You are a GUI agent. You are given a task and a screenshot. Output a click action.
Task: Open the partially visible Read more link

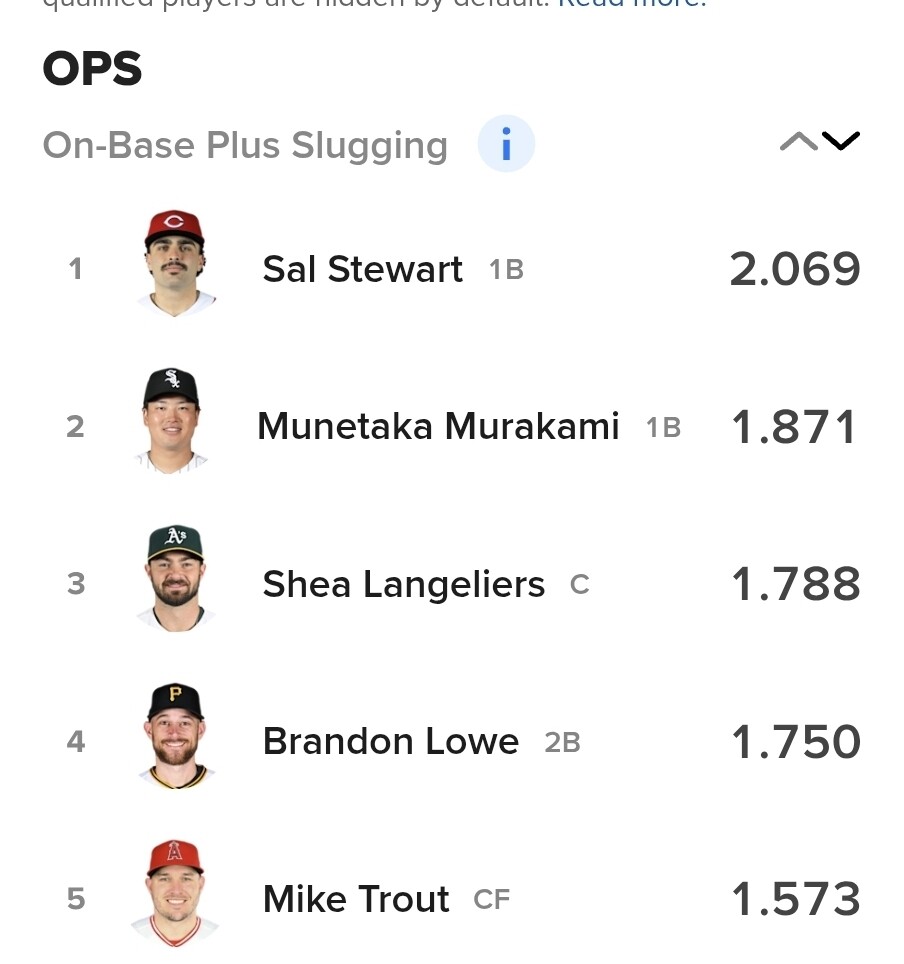point(632,4)
